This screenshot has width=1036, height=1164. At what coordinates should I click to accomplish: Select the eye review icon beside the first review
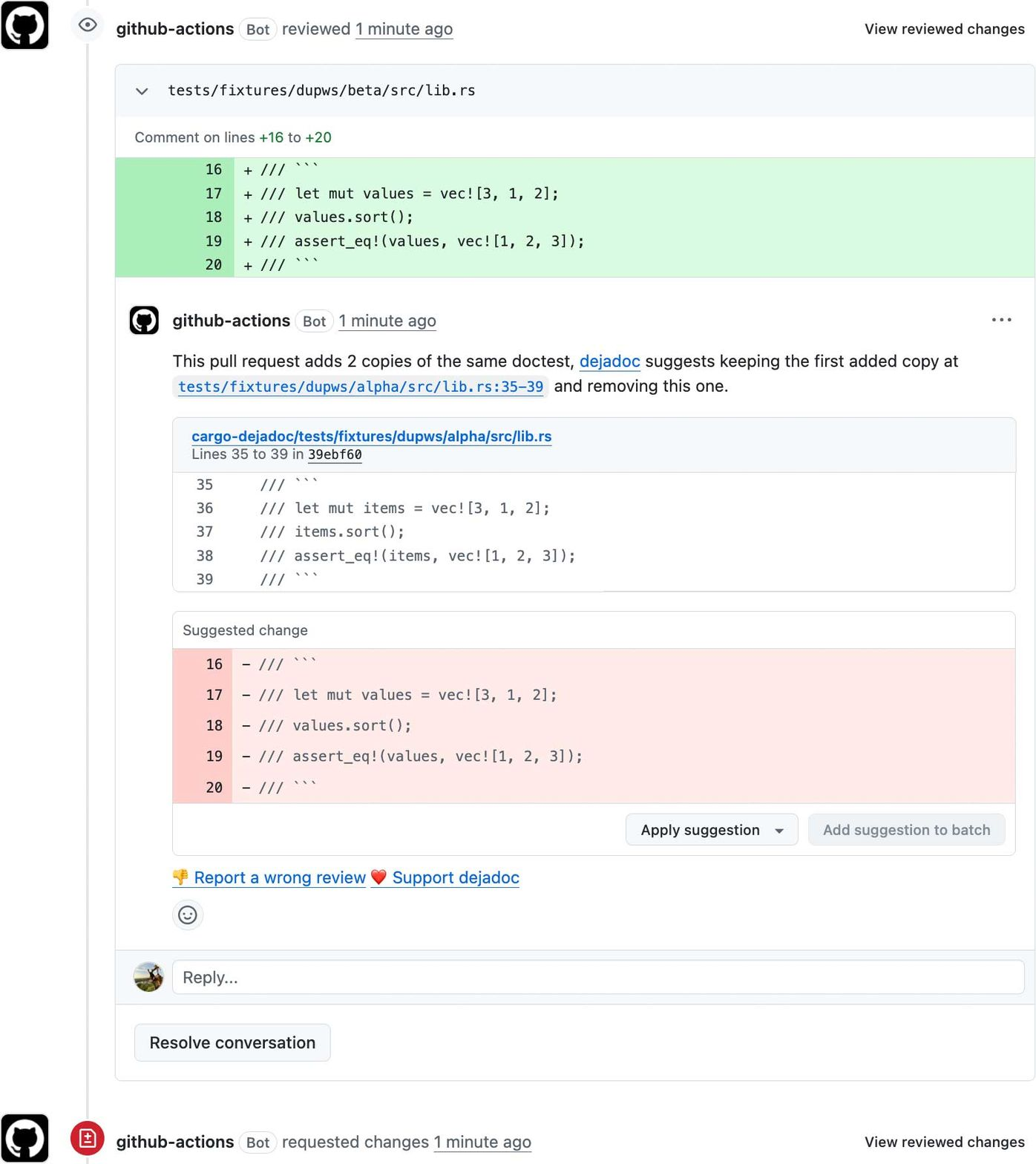(88, 25)
